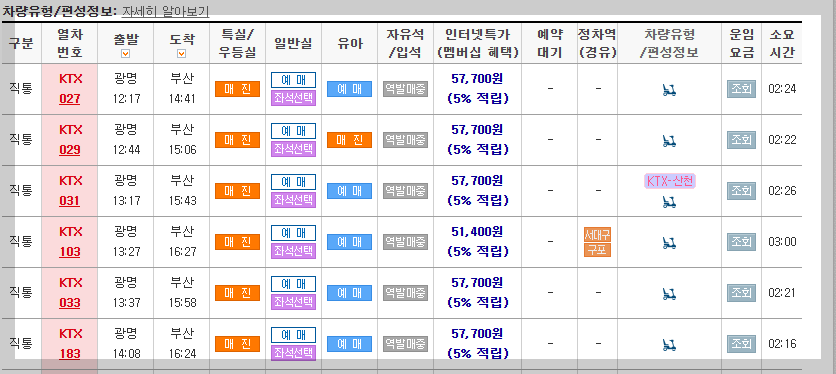Viewport: 836px width, 374px height.
Task: Click 역발매중 for KTX 029
Action: point(405,140)
